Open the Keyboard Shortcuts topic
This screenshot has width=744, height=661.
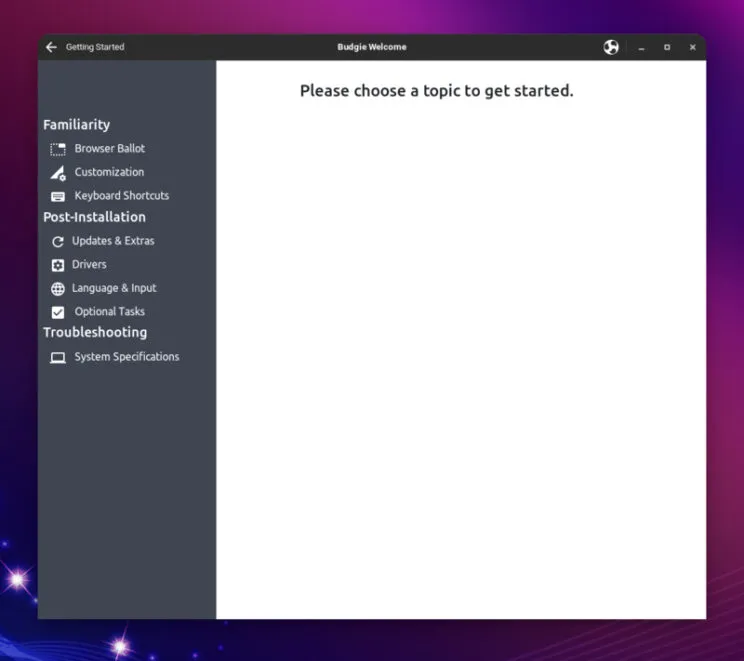[121, 196]
